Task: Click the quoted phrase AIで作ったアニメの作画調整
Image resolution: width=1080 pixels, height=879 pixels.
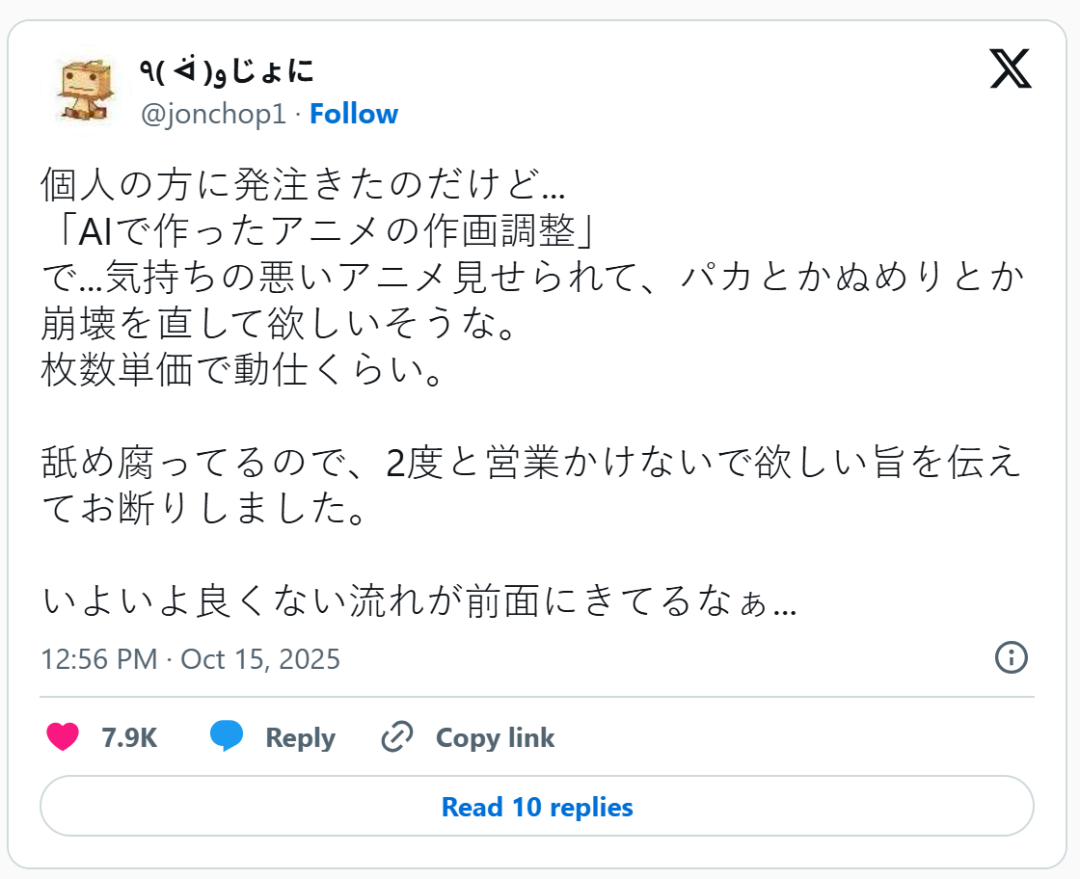Action: (320, 232)
